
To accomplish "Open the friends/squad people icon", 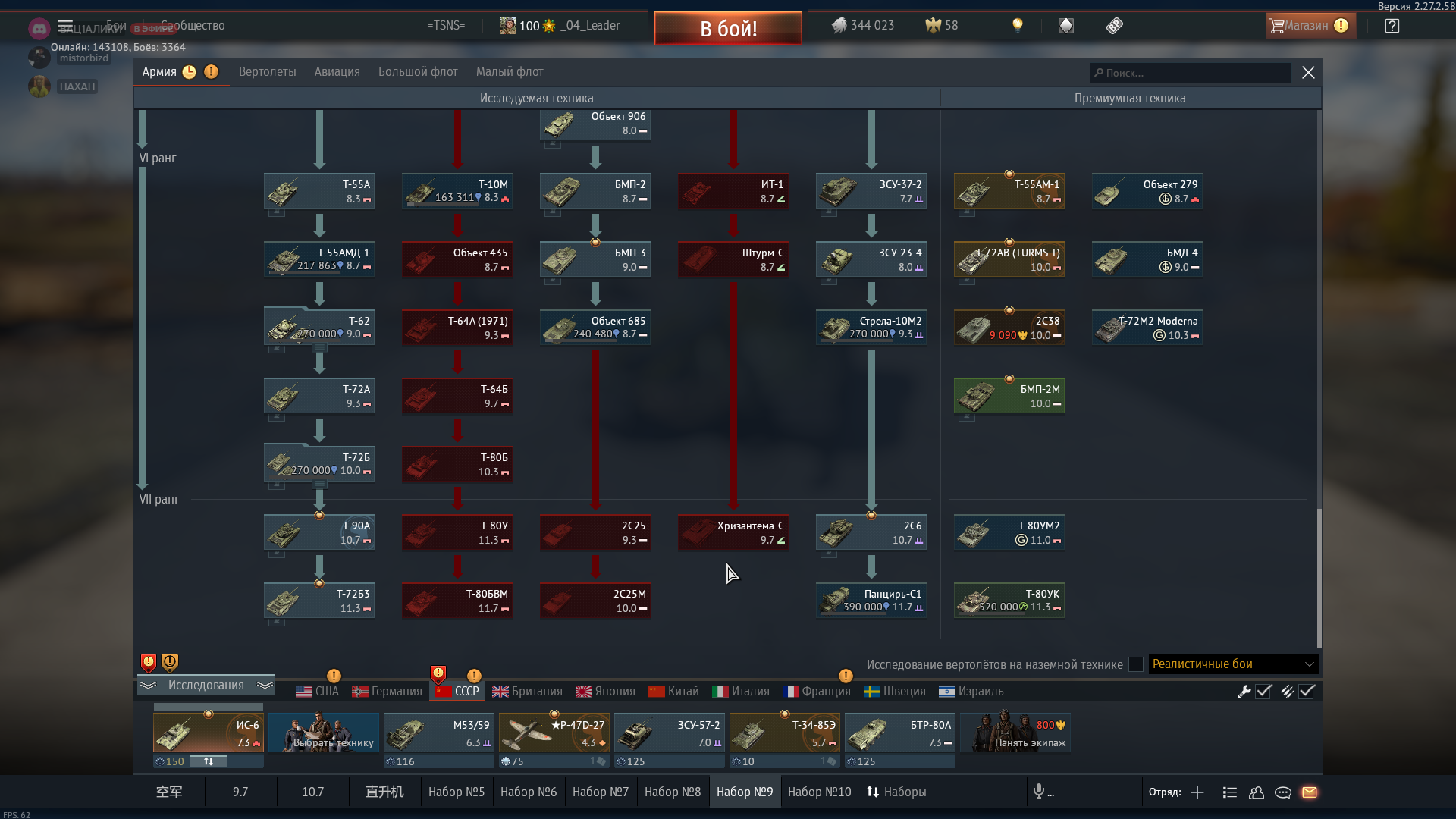I will tap(1257, 792).
